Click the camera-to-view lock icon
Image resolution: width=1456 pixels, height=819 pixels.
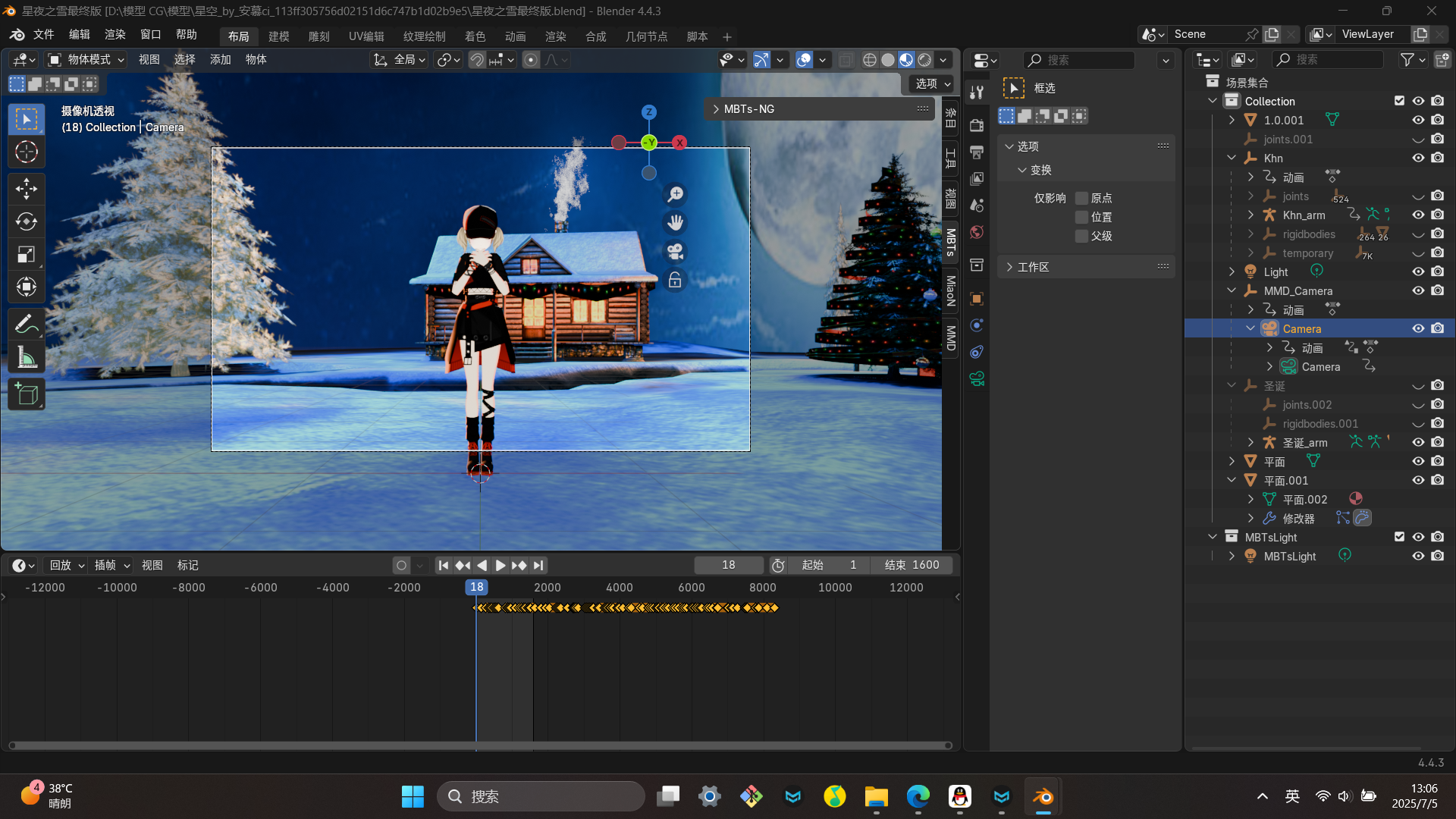pyautogui.click(x=675, y=281)
